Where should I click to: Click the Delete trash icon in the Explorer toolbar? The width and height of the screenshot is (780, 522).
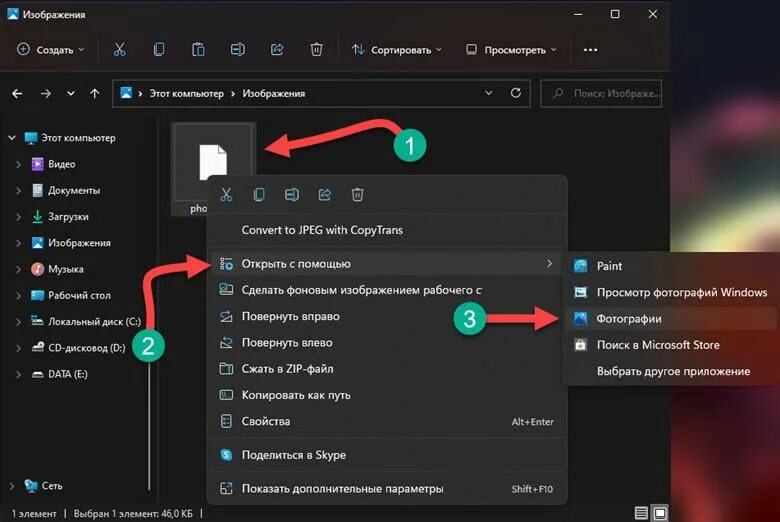click(x=316, y=49)
